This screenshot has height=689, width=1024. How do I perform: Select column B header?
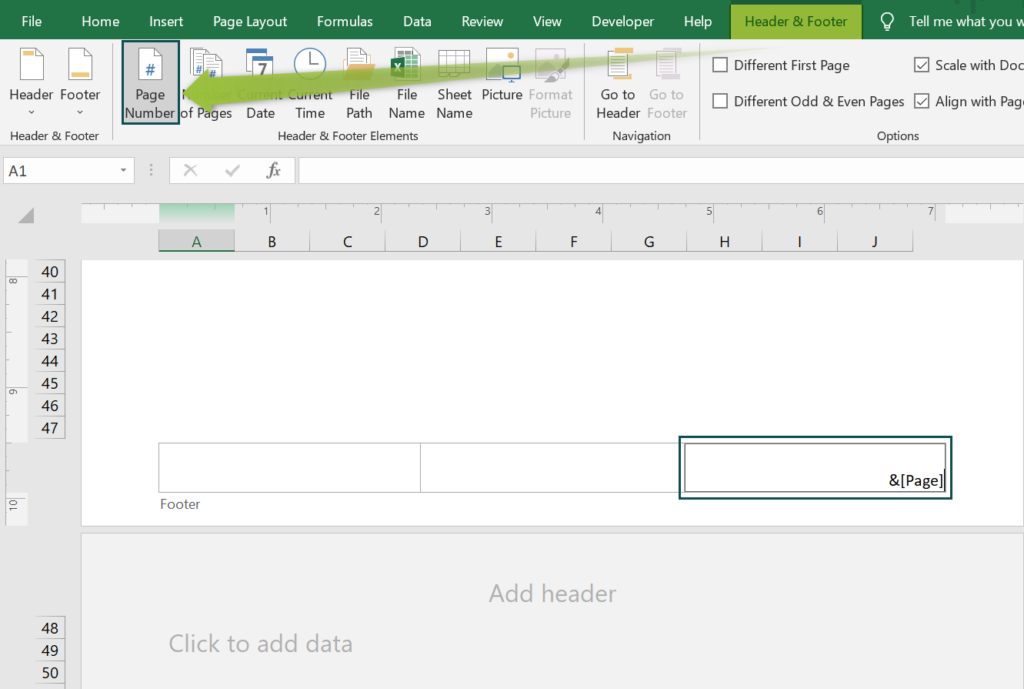pos(272,242)
